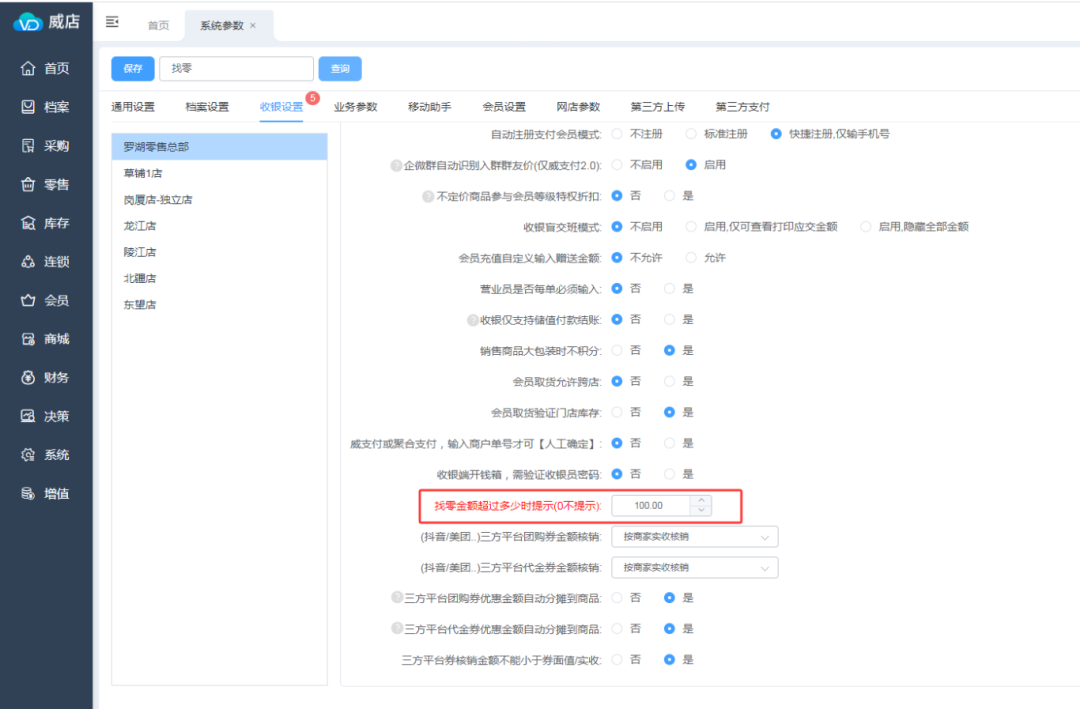Click the 零售 retail basket icon
The image size is (1080, 709).
click(28, 185)
